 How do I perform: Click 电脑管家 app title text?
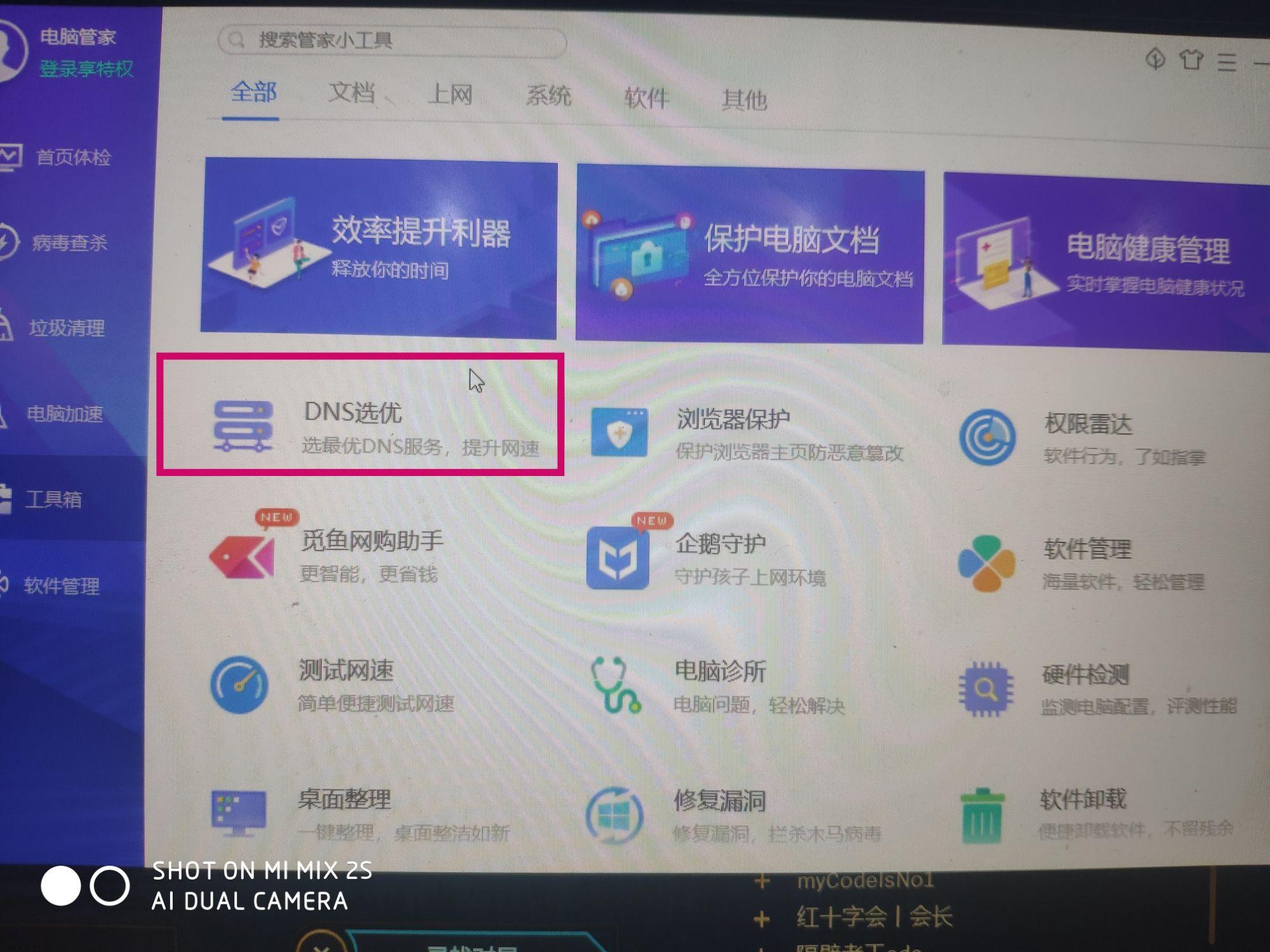click(78, 37)
